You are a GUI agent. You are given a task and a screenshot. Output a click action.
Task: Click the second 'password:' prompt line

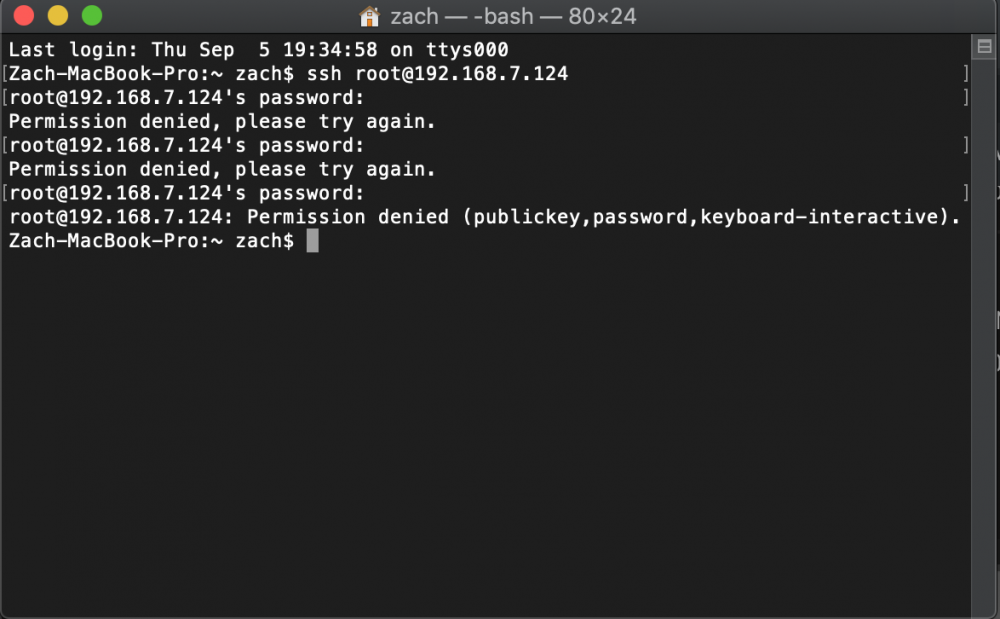click(x=186, y=145)
